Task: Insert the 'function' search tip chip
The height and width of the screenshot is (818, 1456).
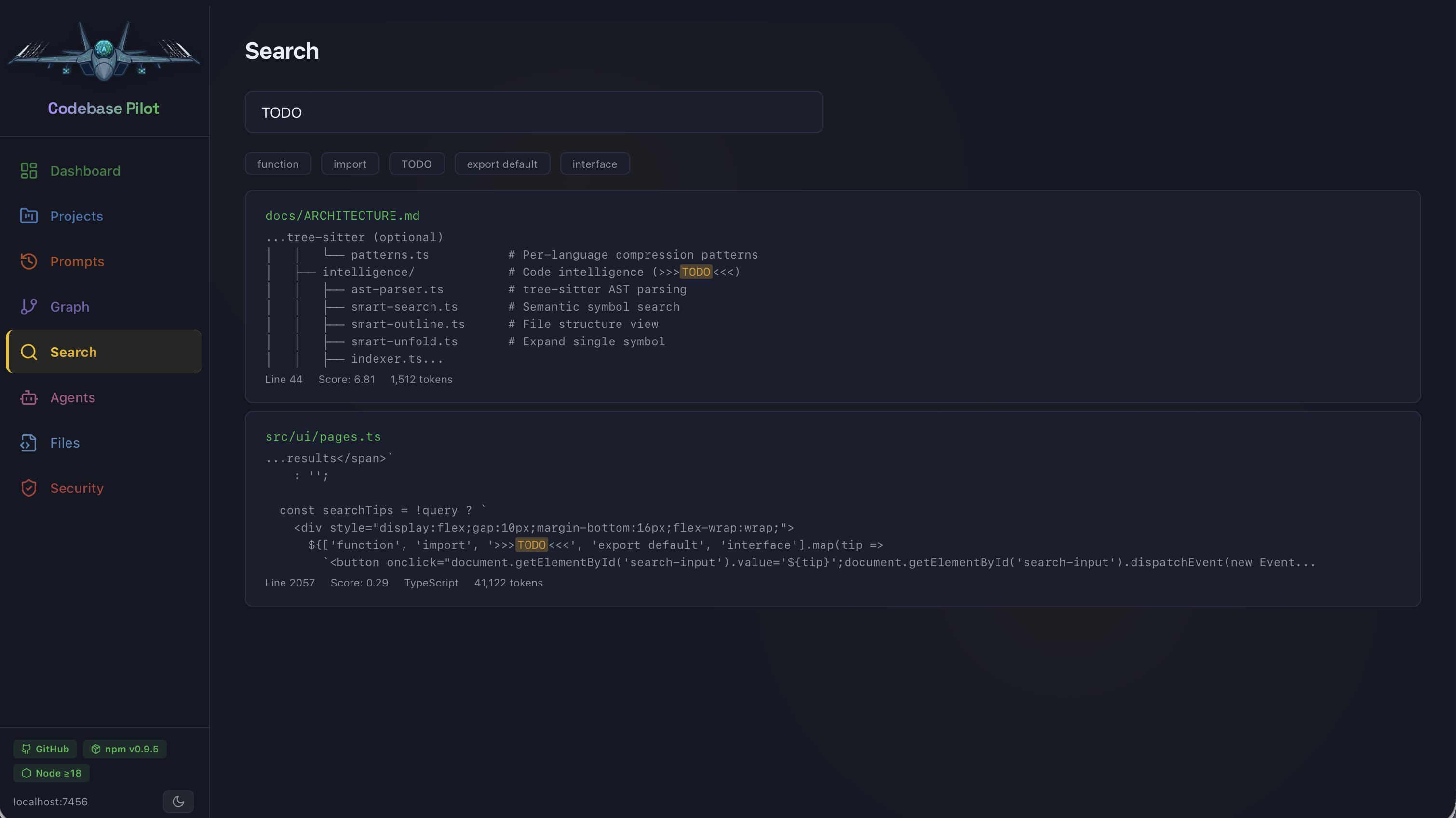Action: 278,164
